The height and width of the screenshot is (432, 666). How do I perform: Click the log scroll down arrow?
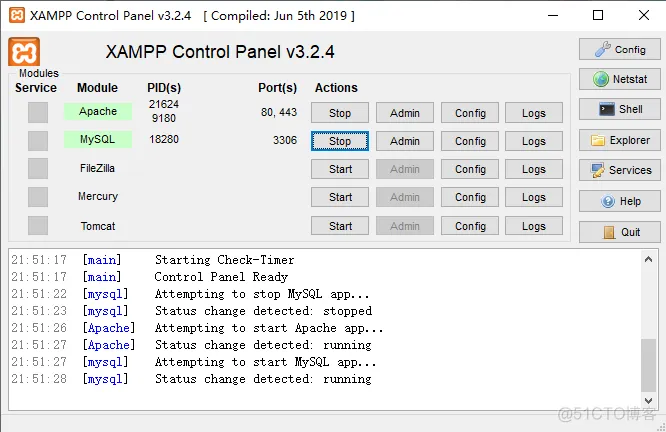coord(648,400)
